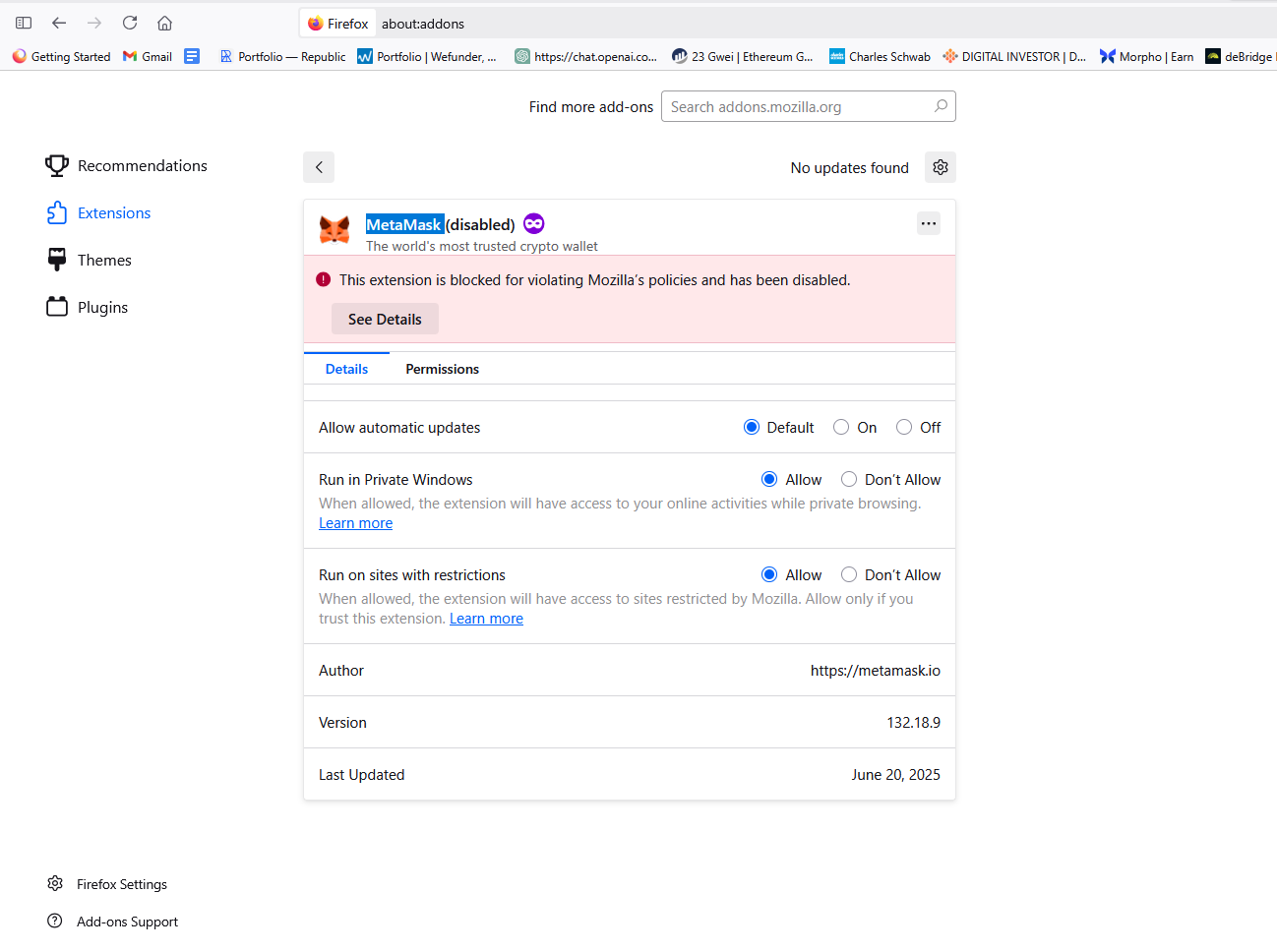Open Charles Schwab bookmark
Viewport: 1277px width, 952px height.
tap(880, 57)
